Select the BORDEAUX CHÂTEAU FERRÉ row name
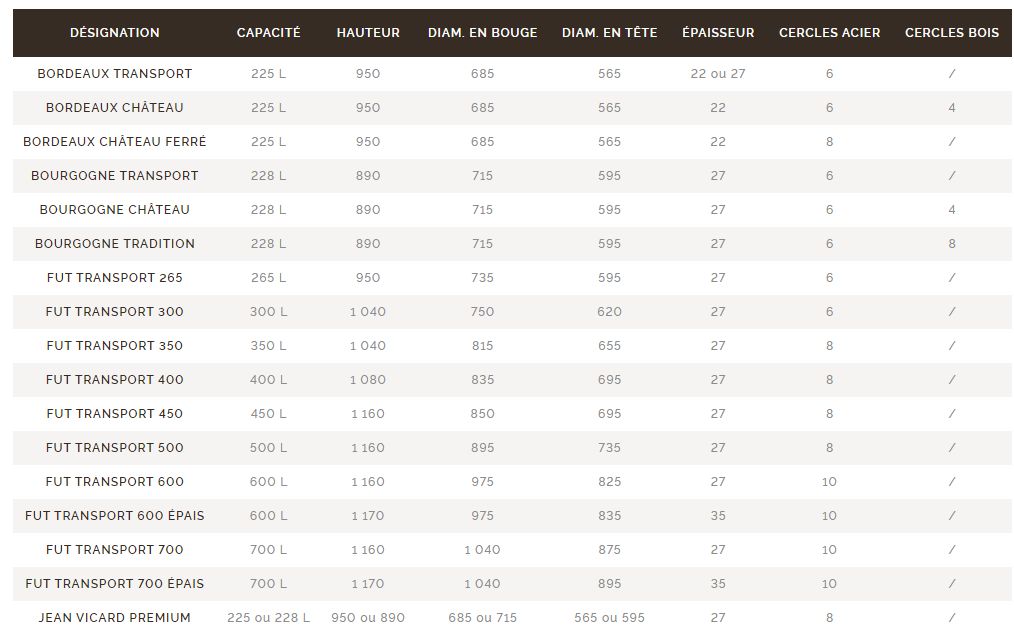This screenshot has height=637, width=1014. pos(115,142)
